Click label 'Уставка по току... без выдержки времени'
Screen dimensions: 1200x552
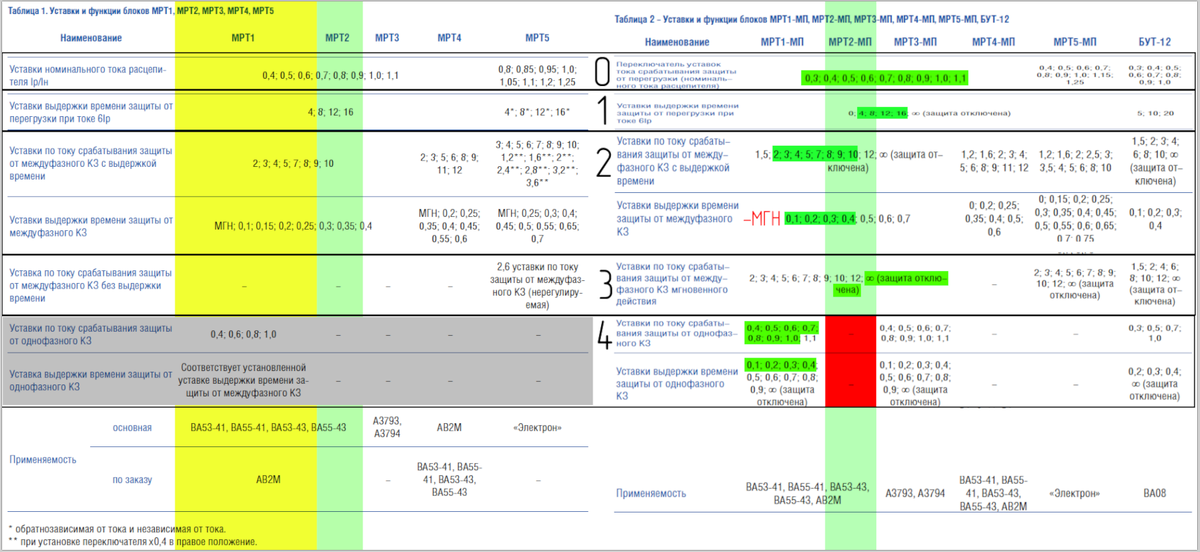tap(90, 285)
